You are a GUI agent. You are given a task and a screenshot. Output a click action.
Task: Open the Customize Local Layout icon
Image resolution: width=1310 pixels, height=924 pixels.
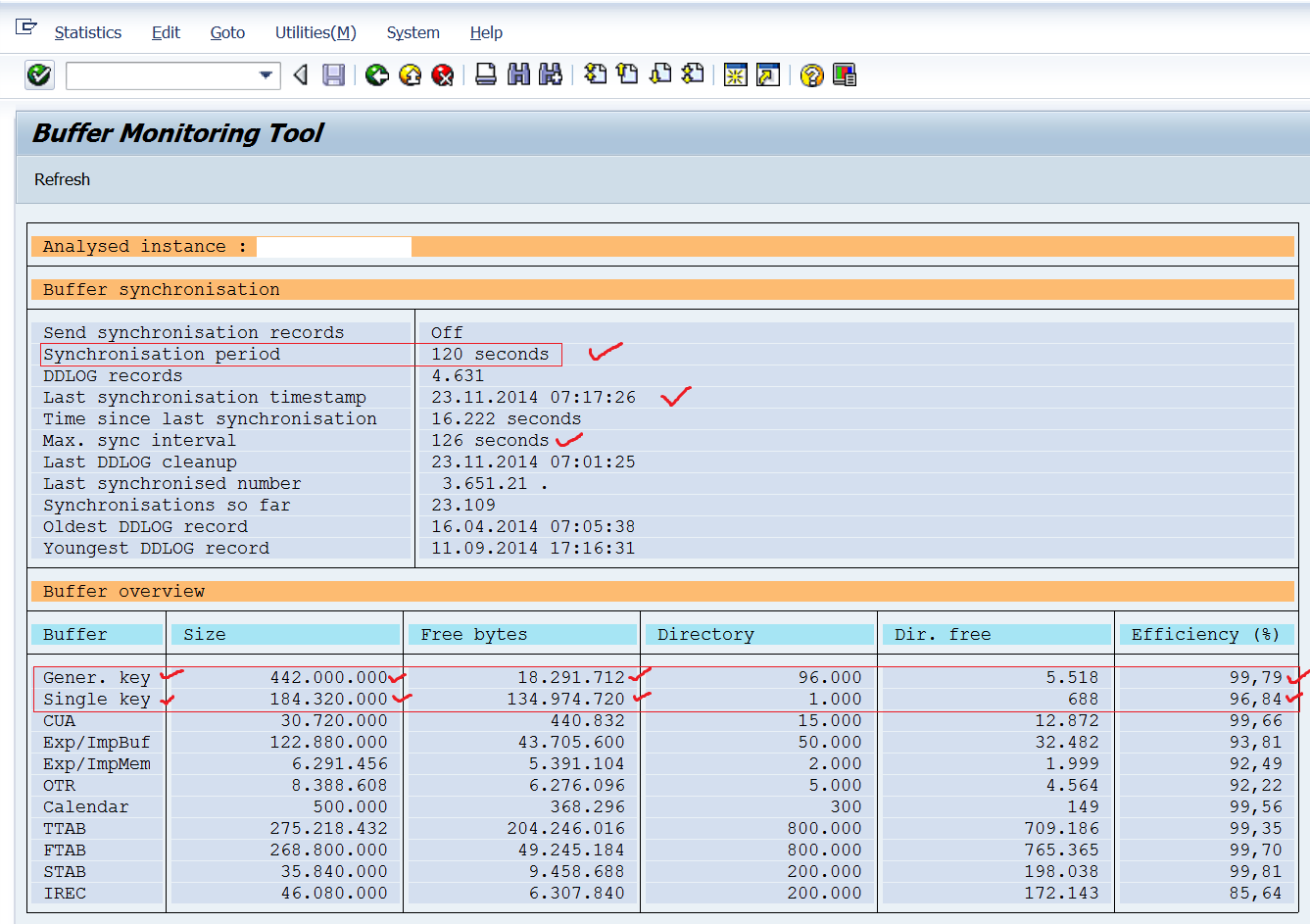click(x=844, y=74)
